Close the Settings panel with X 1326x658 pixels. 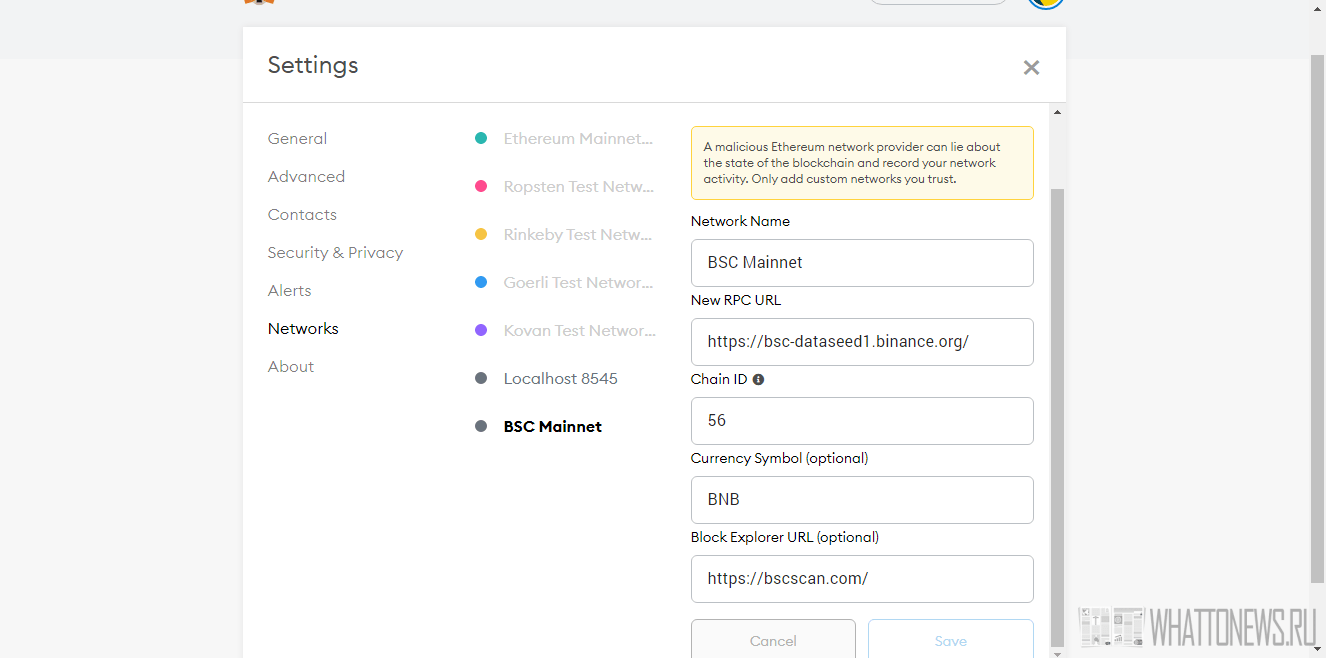[x=1031, y=67]
